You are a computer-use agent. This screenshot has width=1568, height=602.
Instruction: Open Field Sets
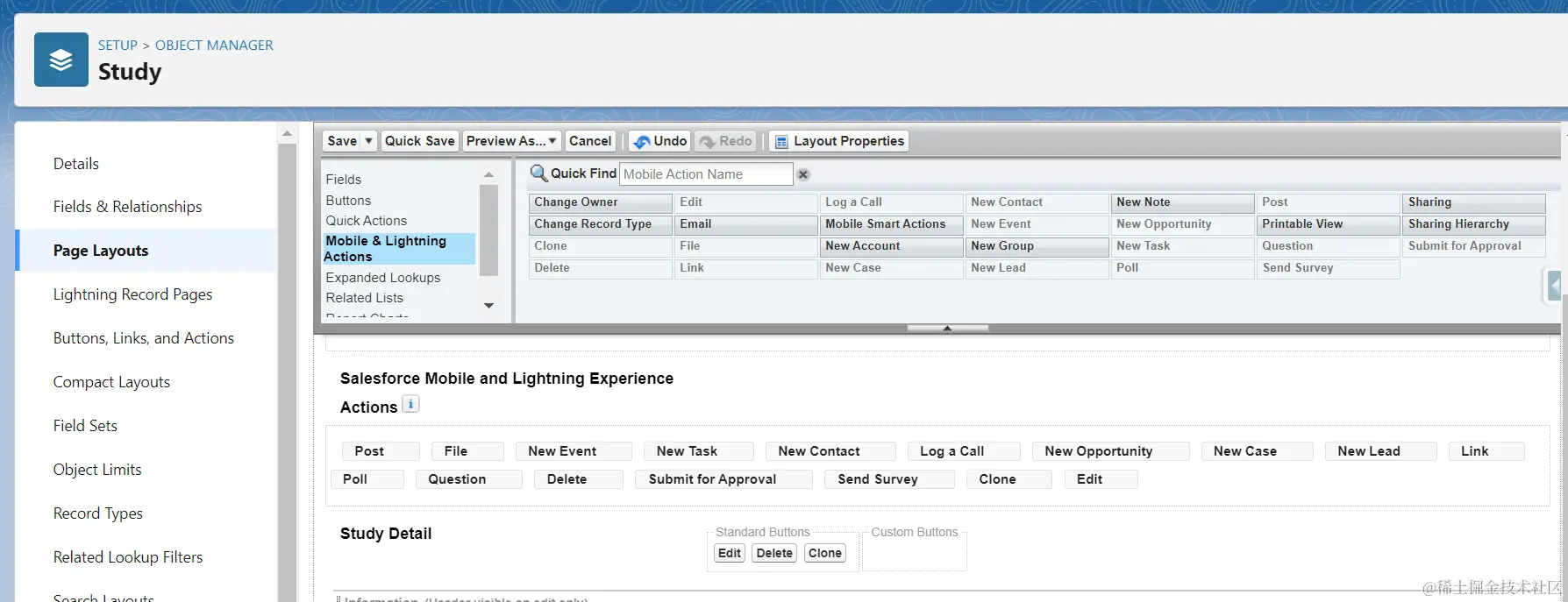[x=85, y=426]
